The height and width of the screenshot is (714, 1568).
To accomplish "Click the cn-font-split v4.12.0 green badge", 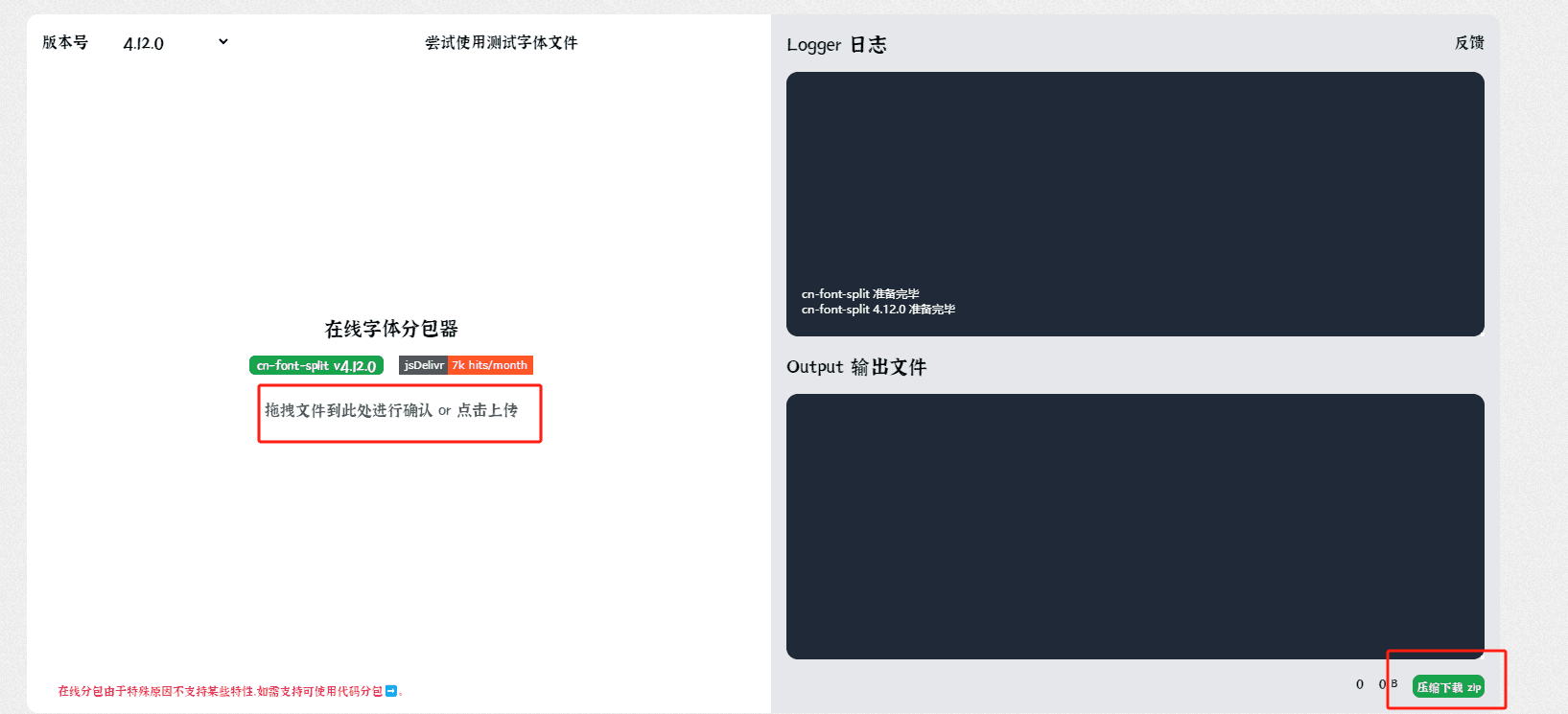I will pos(316,366).
